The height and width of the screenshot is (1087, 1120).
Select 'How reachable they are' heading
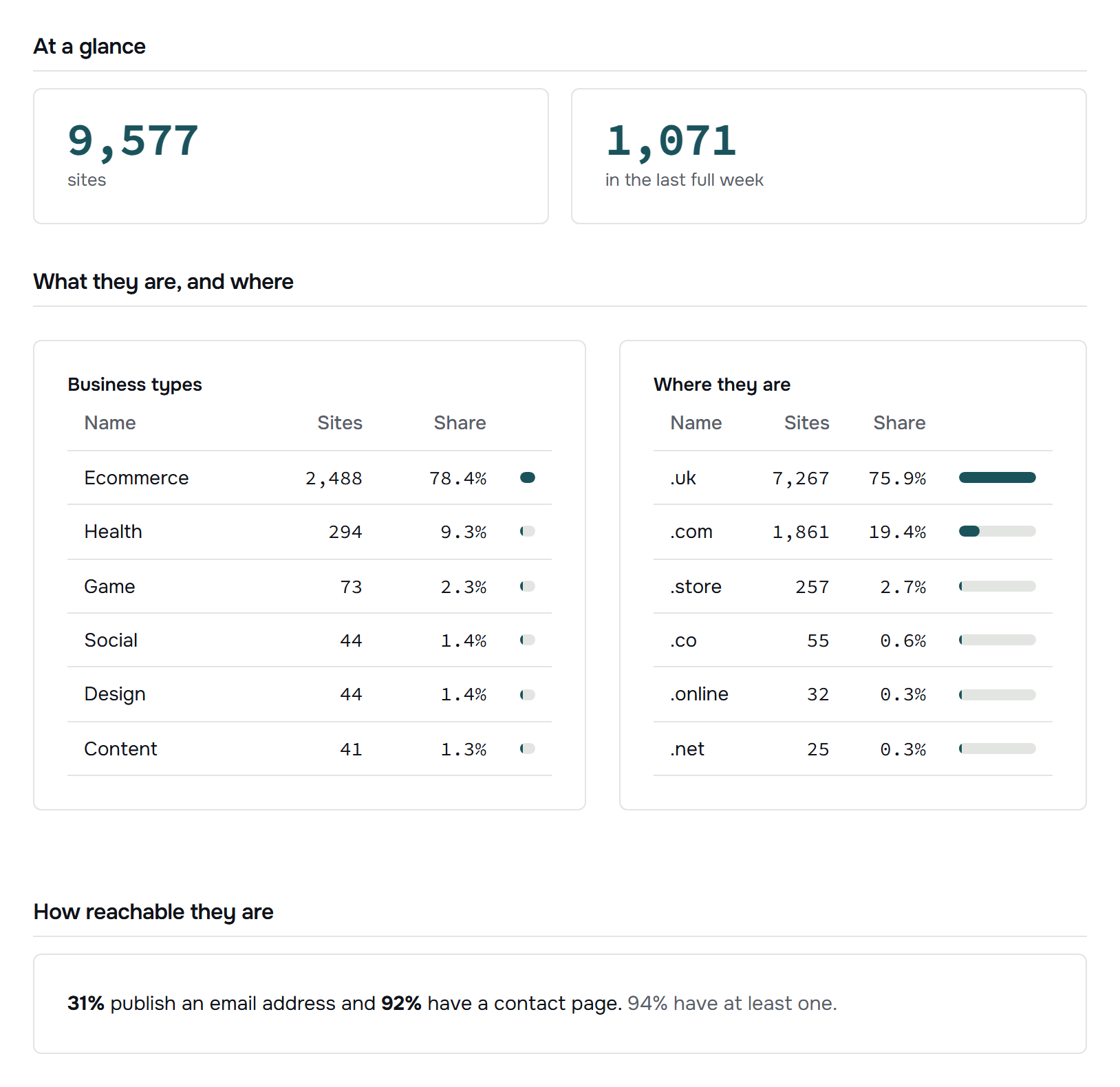[153, 912]
